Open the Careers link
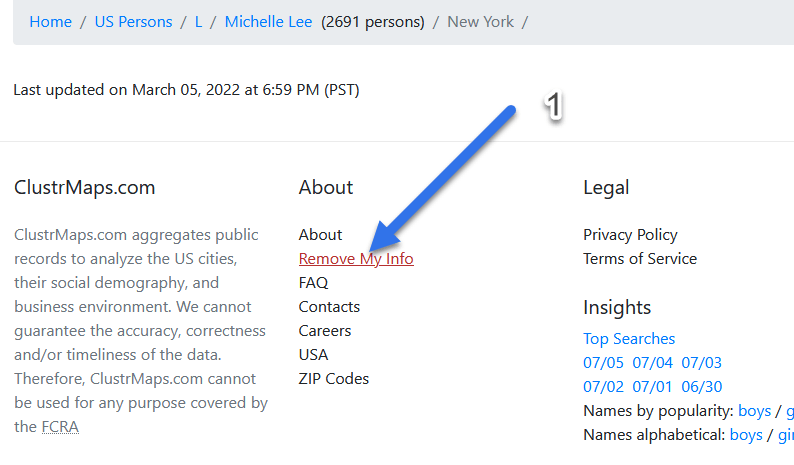Screen dimensions: 794x465 [325, 330]
